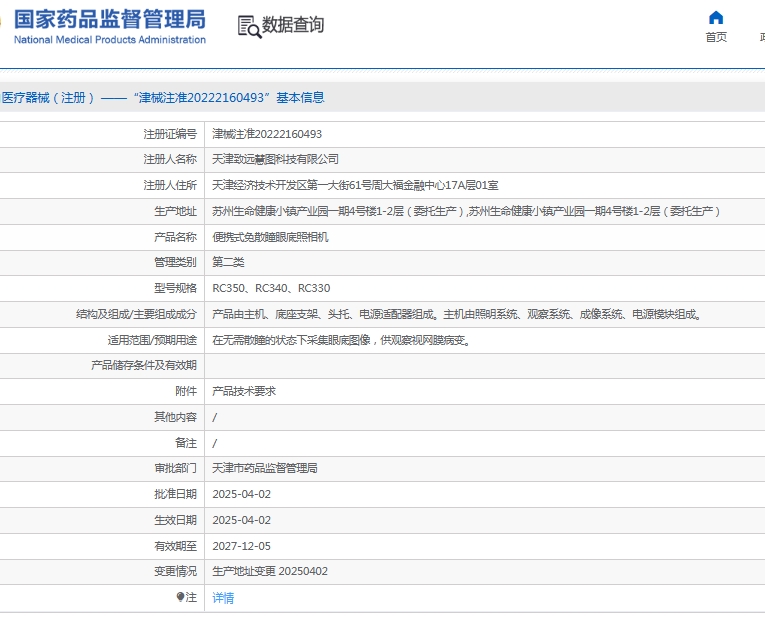The width and height of the screenshot is (765, 617).
Task: Click the lightbulb icon beside 注
Action: [180, 597]
